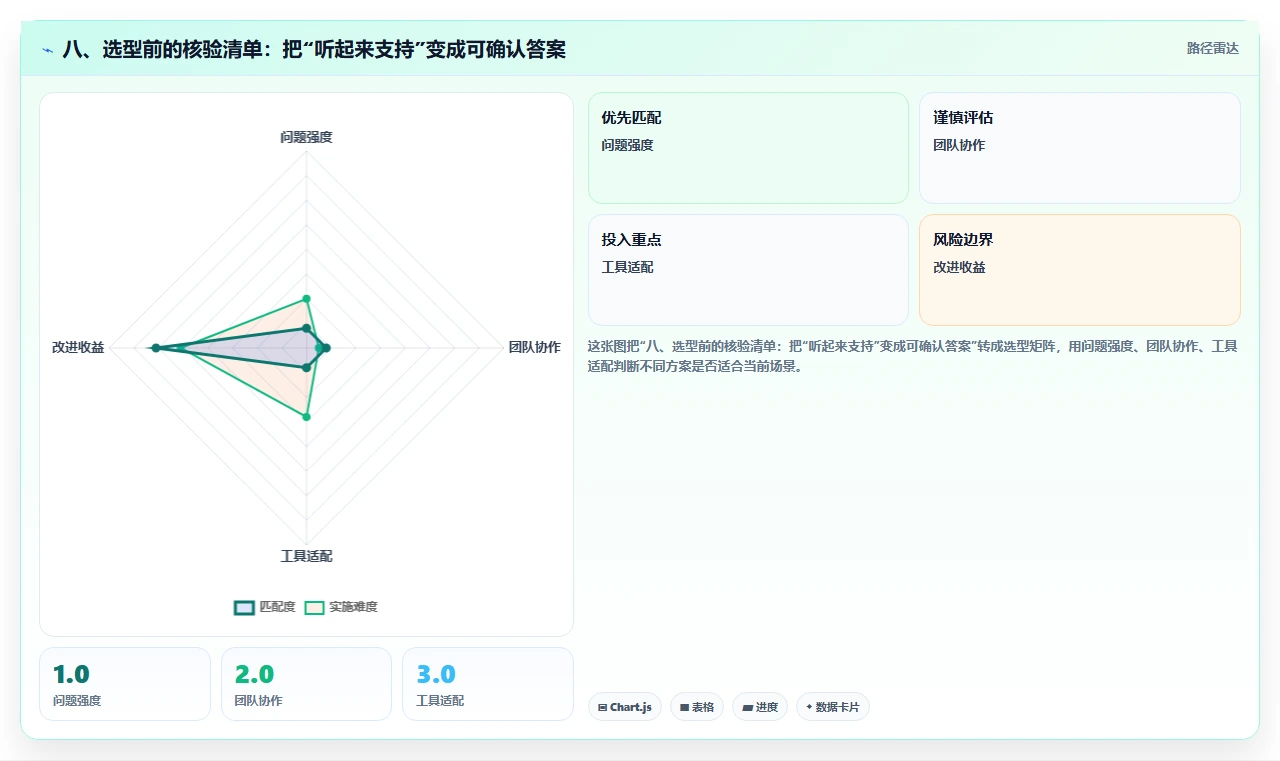Click the 2.0 团队协作 stat card
This screenshot has height=761, width=1280.
(x=306, y=684)
